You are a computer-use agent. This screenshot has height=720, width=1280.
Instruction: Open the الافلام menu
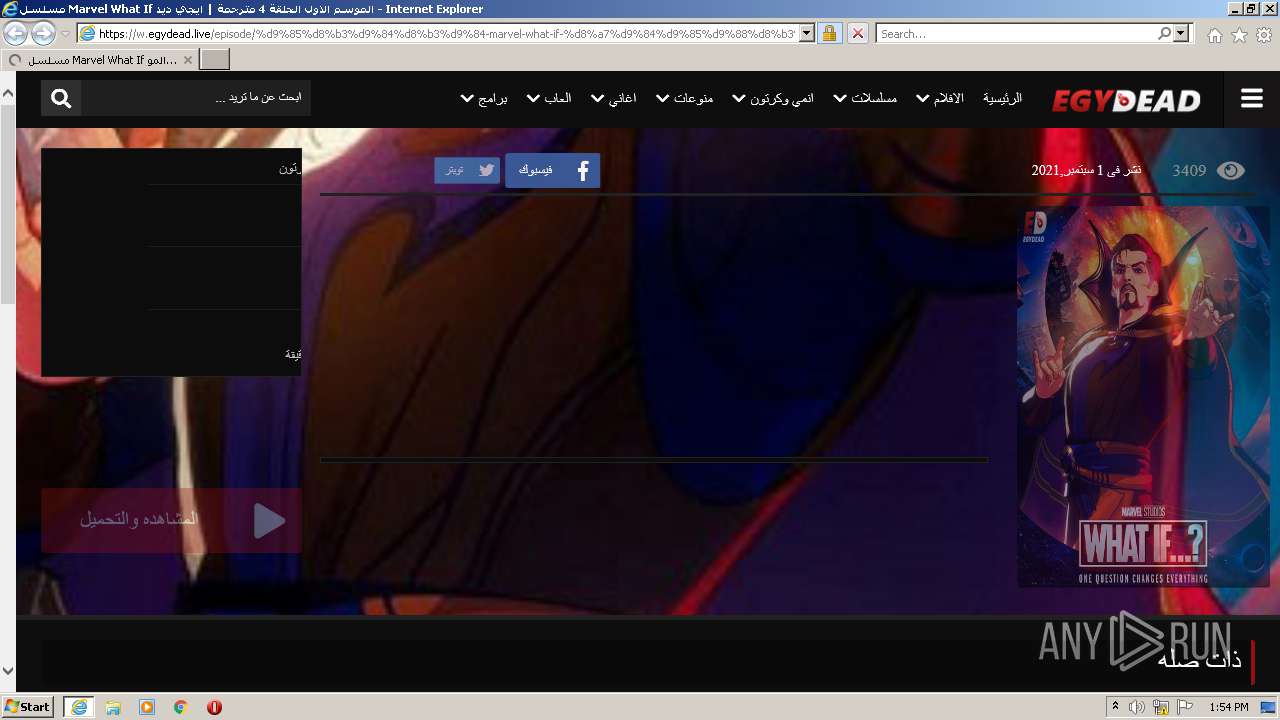[x=948, y=98]
